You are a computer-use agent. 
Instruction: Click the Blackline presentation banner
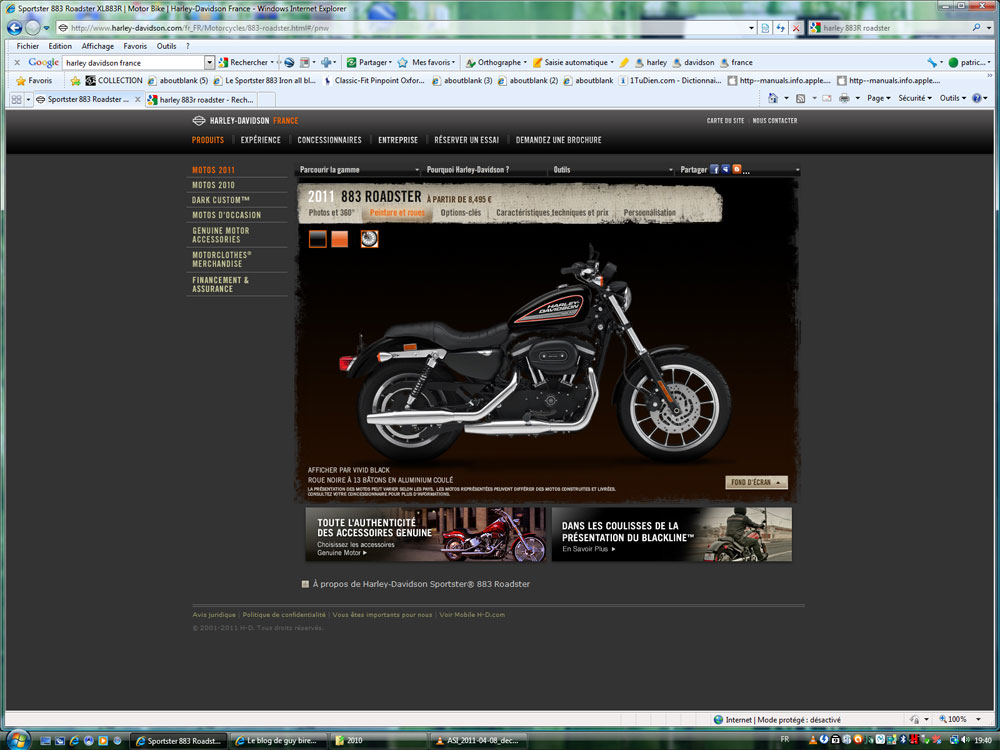pyautogui.click(x=672, y=534)
